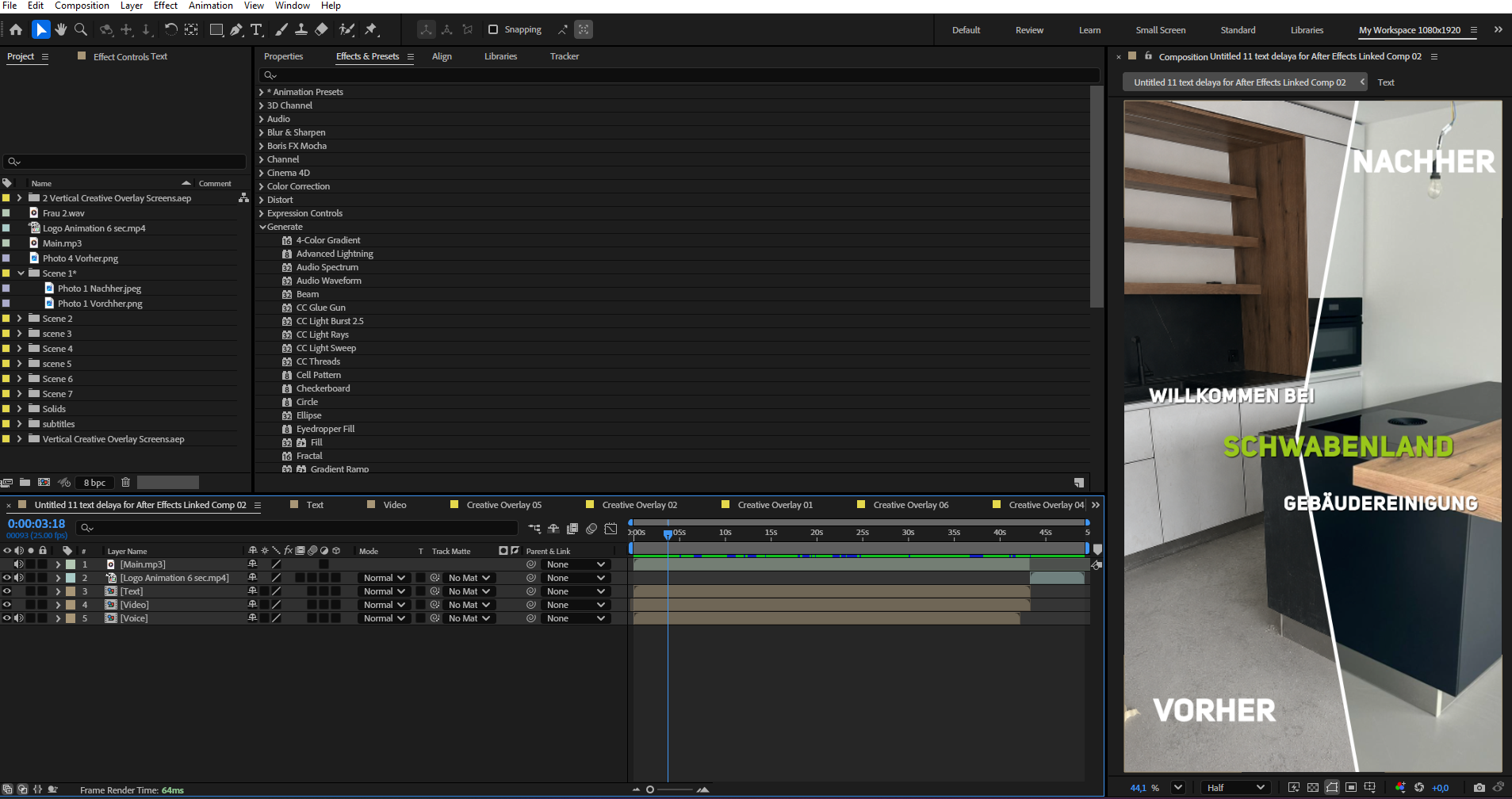Open blending Mode dropdown for Video layer
Screen dimensions: 1512x799
coord(384,605)
